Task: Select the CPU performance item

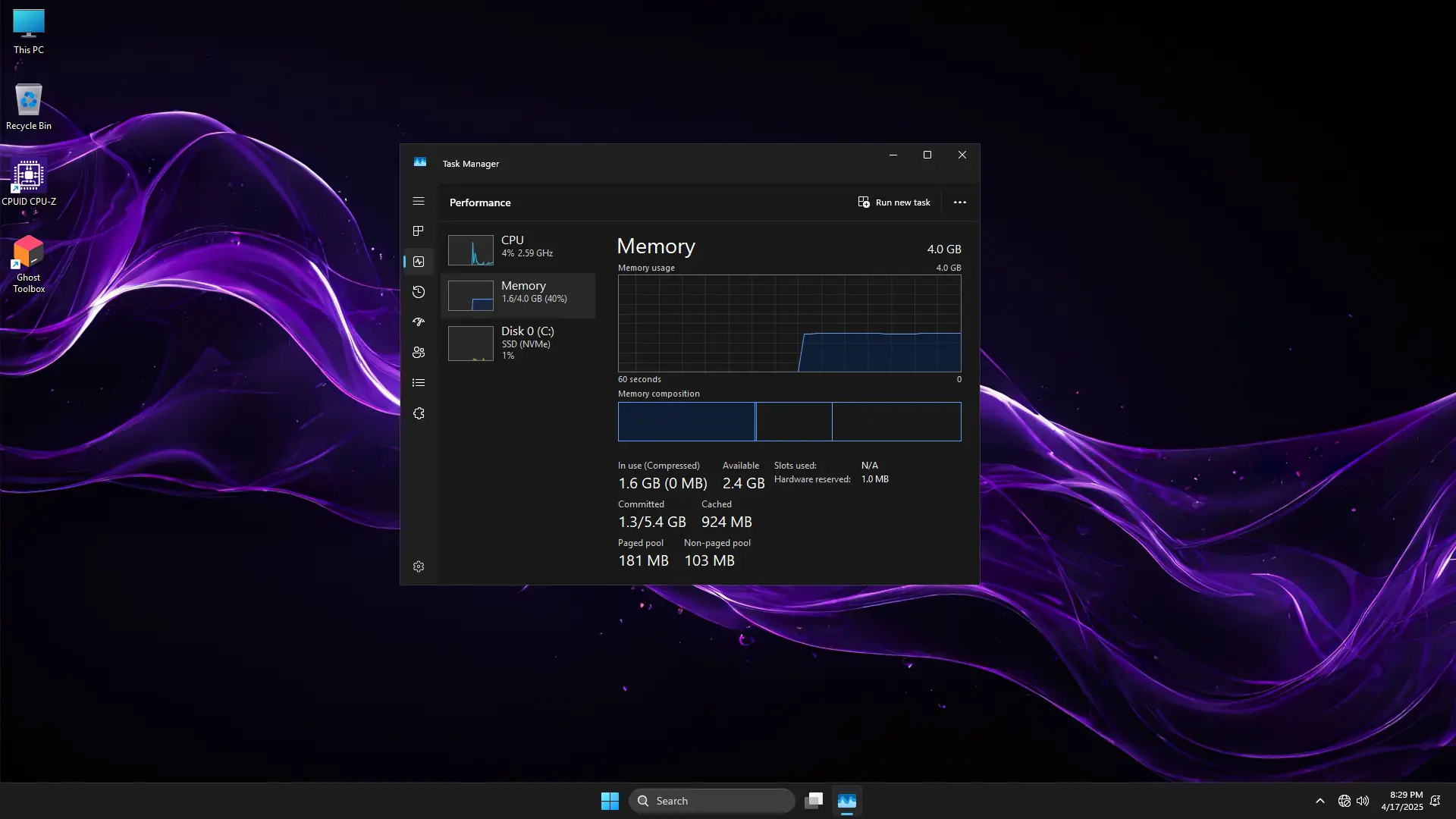Action: 518,249
